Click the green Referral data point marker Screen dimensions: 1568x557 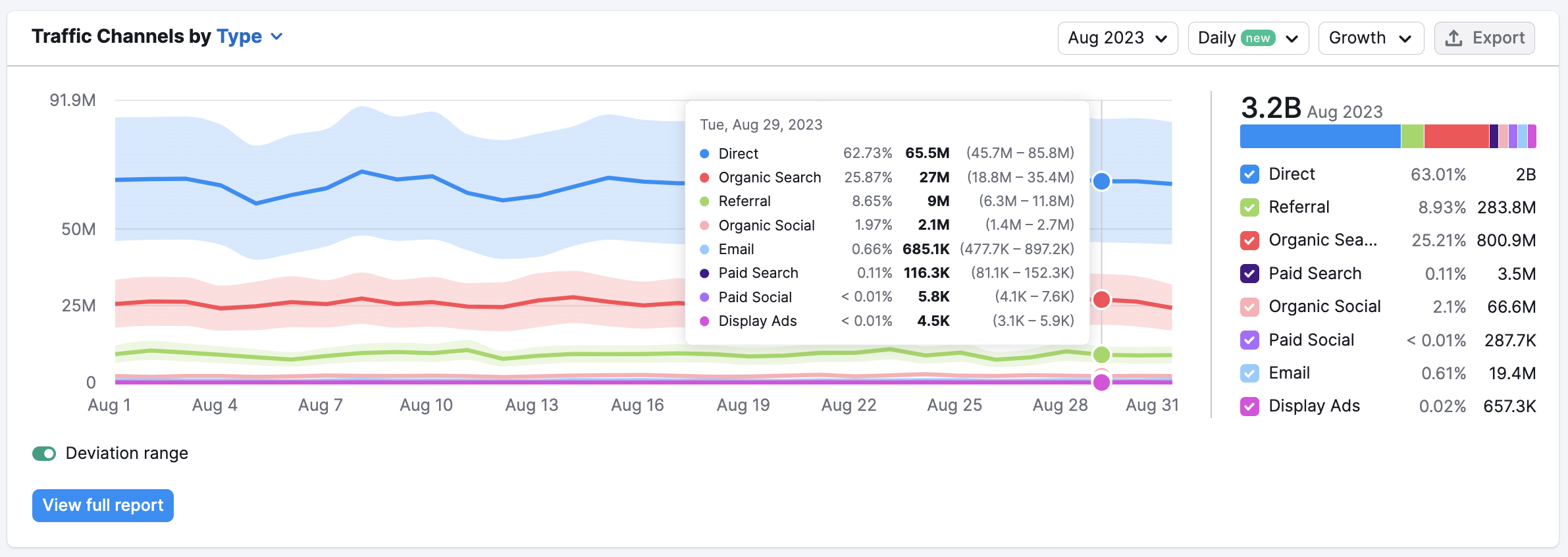[x=1101, y=355]
